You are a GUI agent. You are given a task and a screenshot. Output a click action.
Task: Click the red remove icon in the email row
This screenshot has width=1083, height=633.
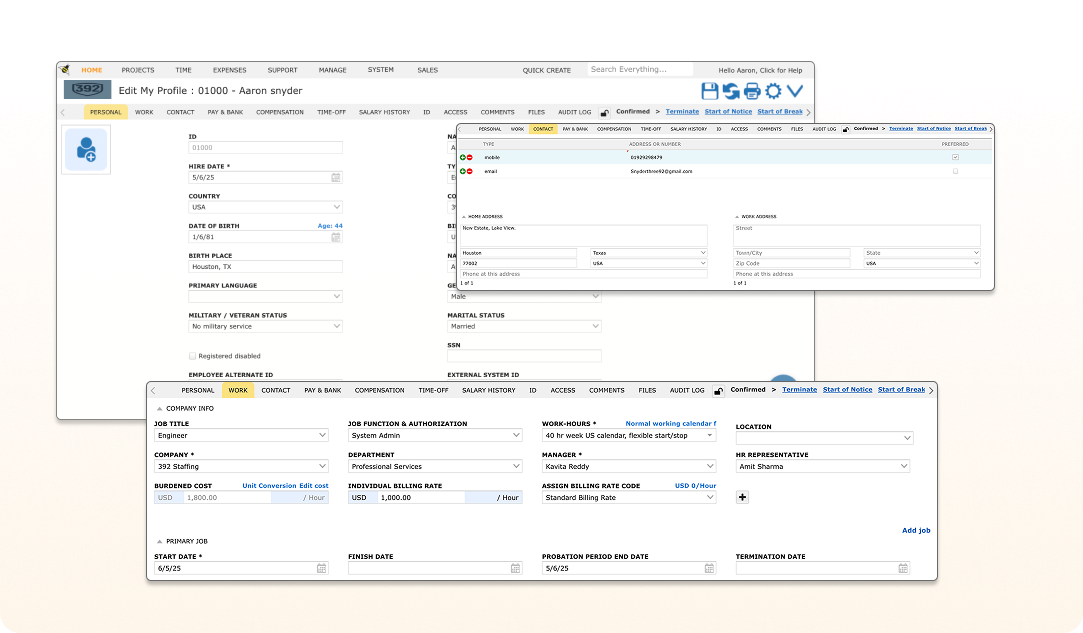(470, 171)
